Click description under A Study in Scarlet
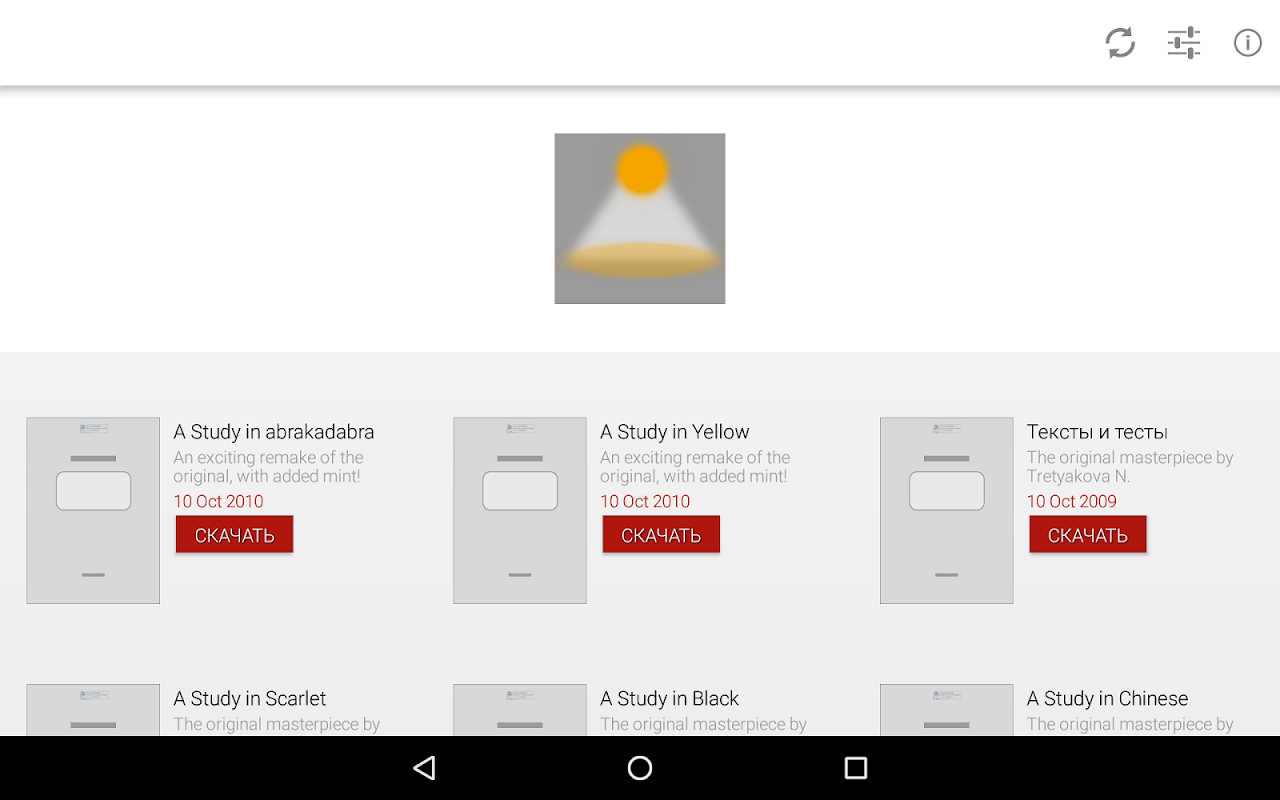Image resolution: width=1280 pixels, height=800 pixels. (277, 724)
